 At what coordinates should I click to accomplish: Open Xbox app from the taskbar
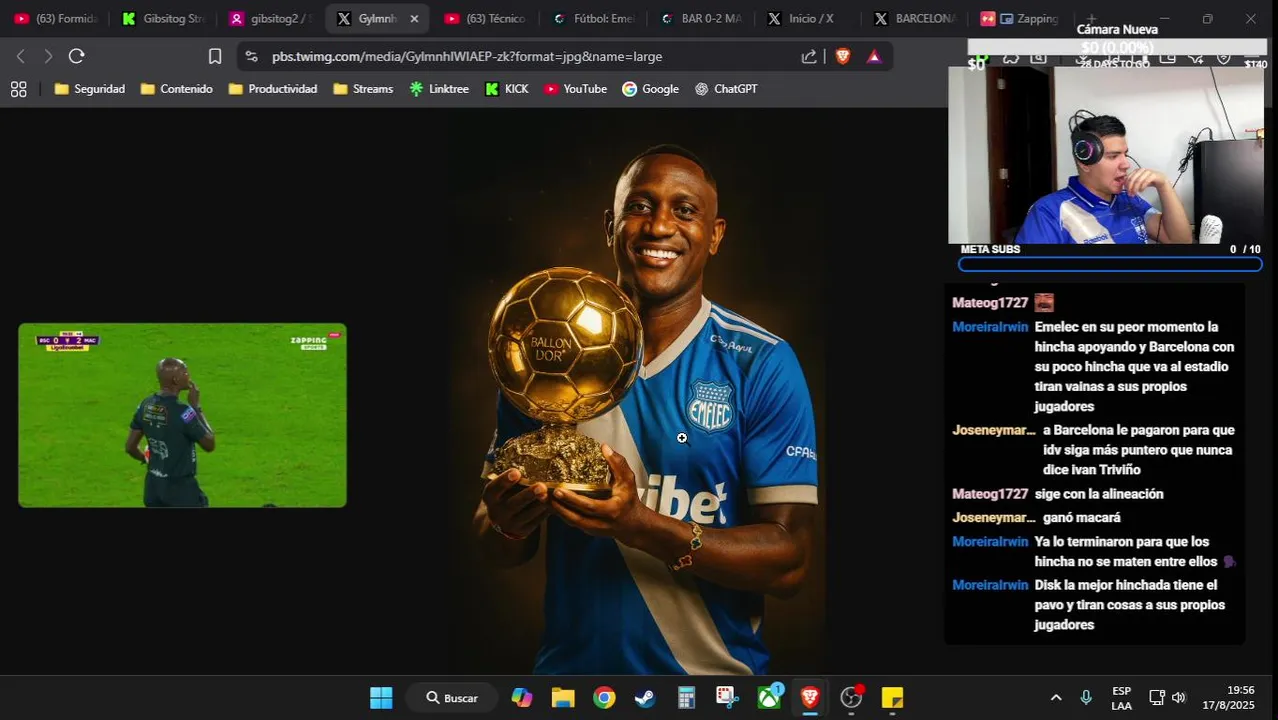[769, 698]
